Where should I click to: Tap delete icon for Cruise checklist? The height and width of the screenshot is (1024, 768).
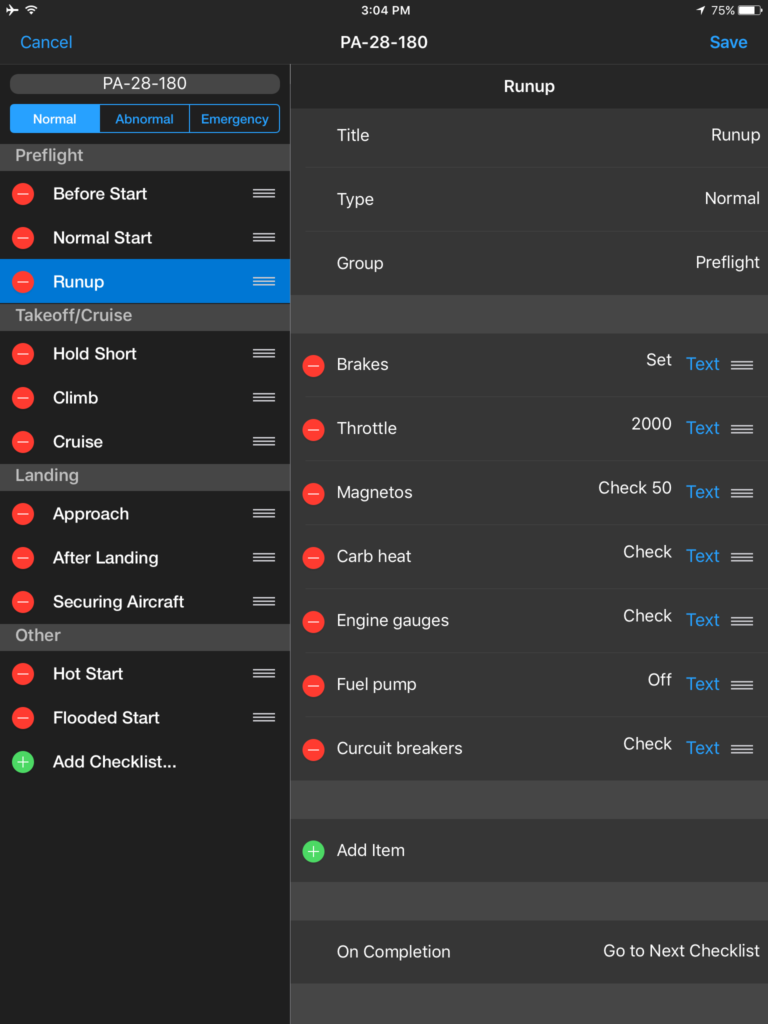pos(23,441)
